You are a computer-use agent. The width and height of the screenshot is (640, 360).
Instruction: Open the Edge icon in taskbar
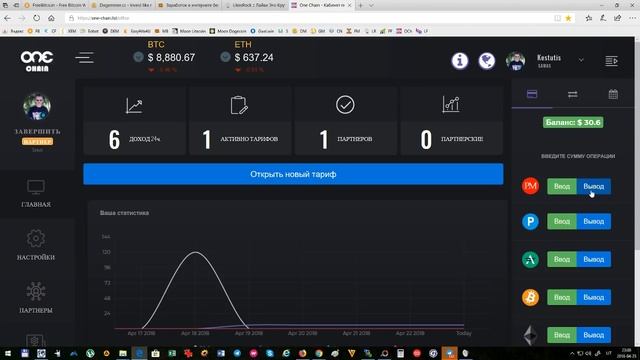tap(139, 353)
